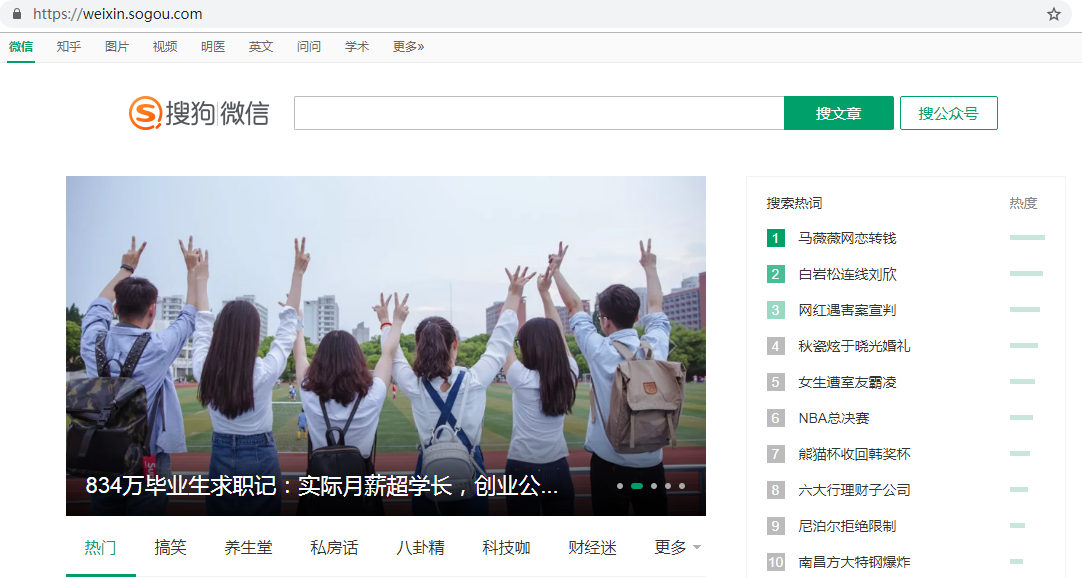Screen dimensions: 1082x578
Task: Switch to the 财经迷 tab
Action: click(x=592, y=548)
